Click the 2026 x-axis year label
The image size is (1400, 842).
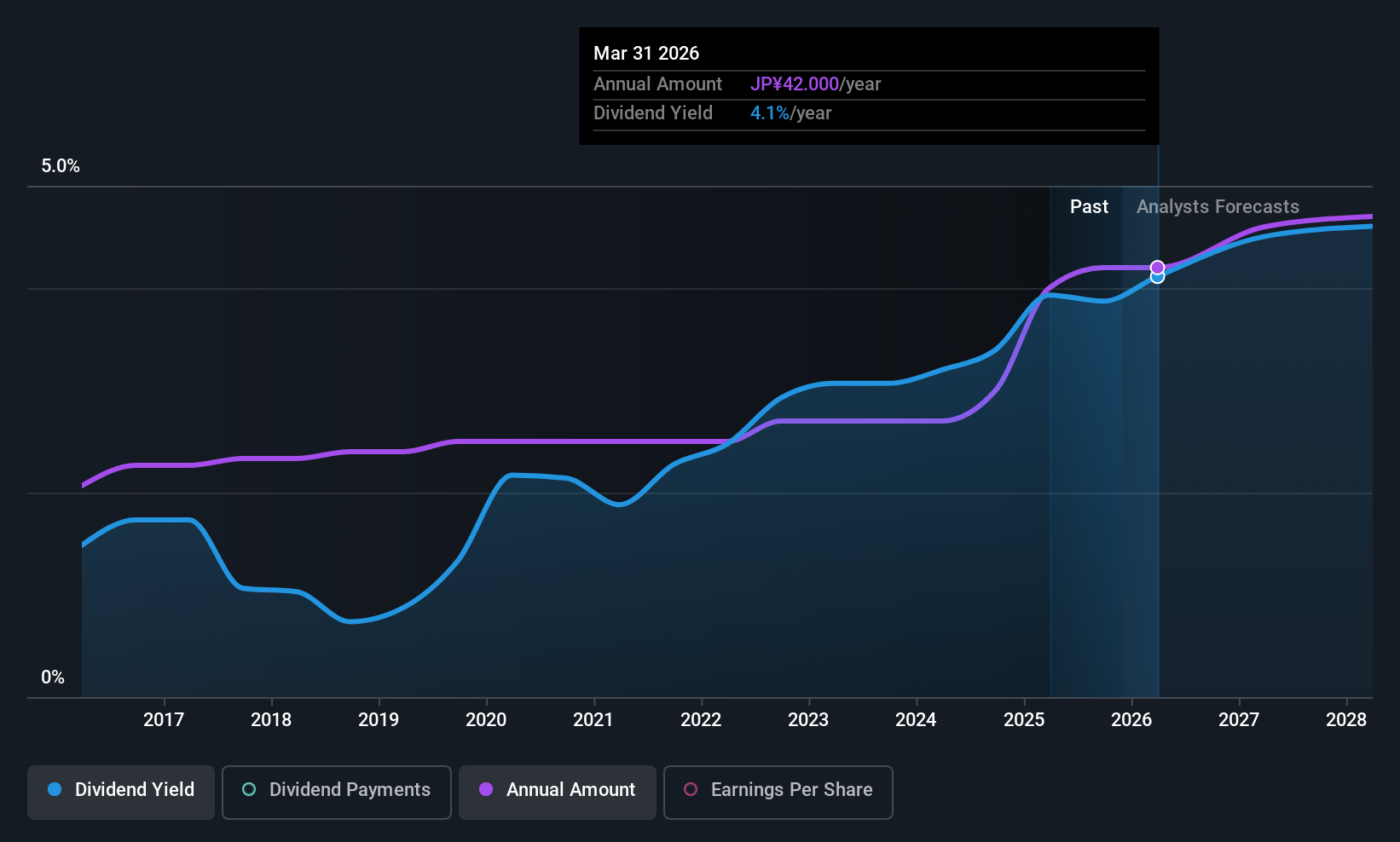click(x=1131, y=720)
